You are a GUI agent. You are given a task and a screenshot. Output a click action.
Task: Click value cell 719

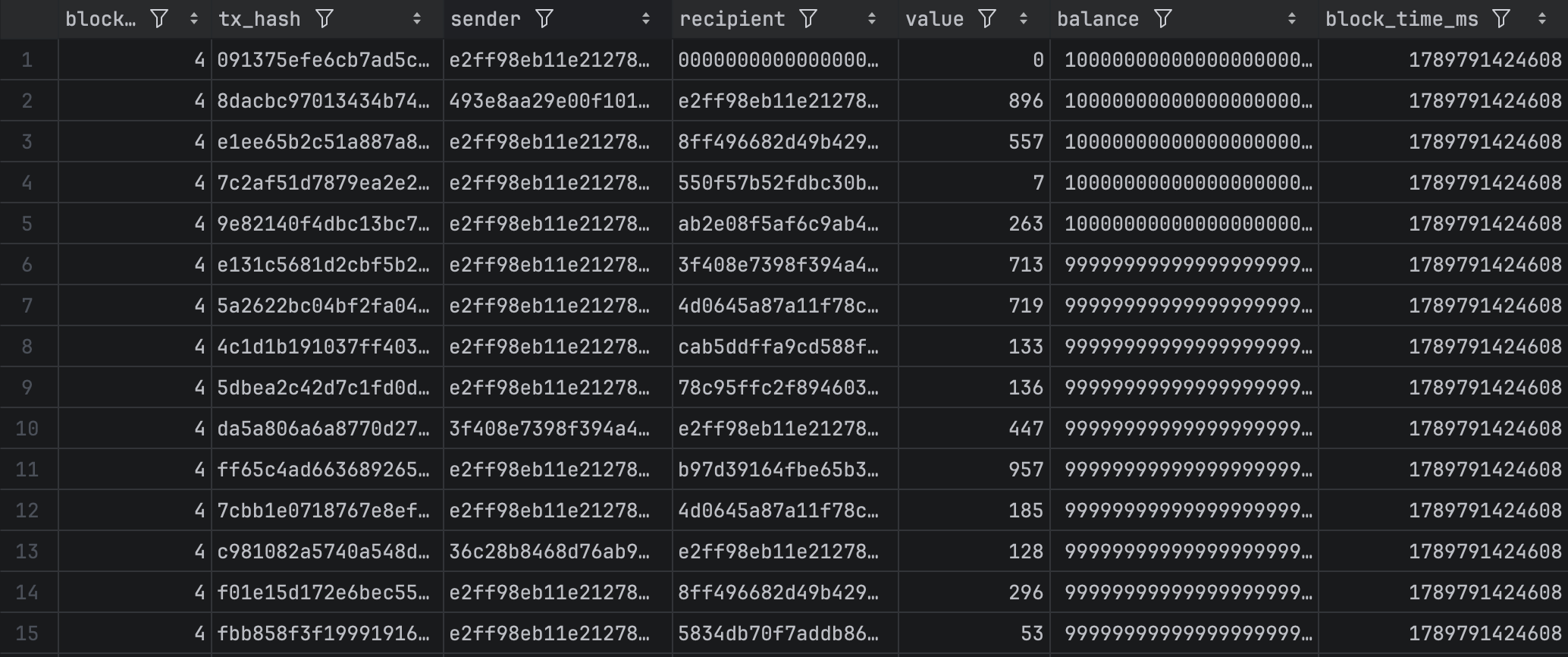pyautogui.click(x=974, y=306)
